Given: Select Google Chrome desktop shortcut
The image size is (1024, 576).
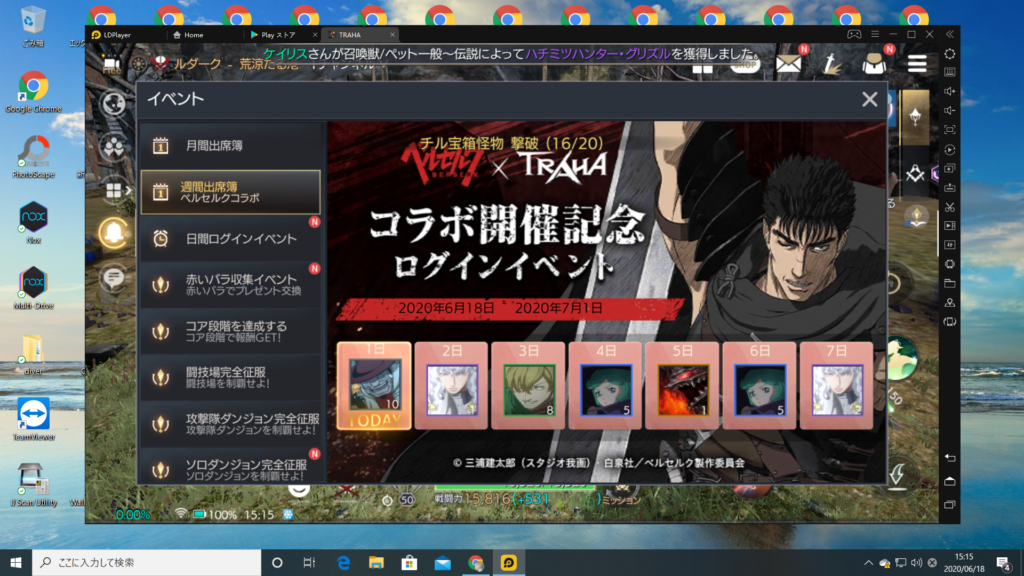Looking at the screenshot, I should click(33, 92).
